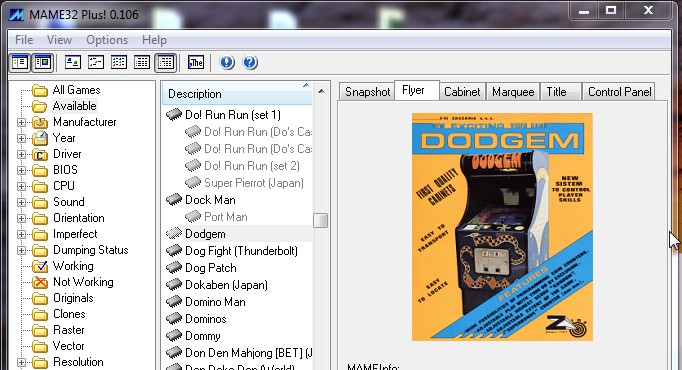Screen dimensions: 682x370
Task: Expand the Dumping Status folder
Action: pos(21,250)
